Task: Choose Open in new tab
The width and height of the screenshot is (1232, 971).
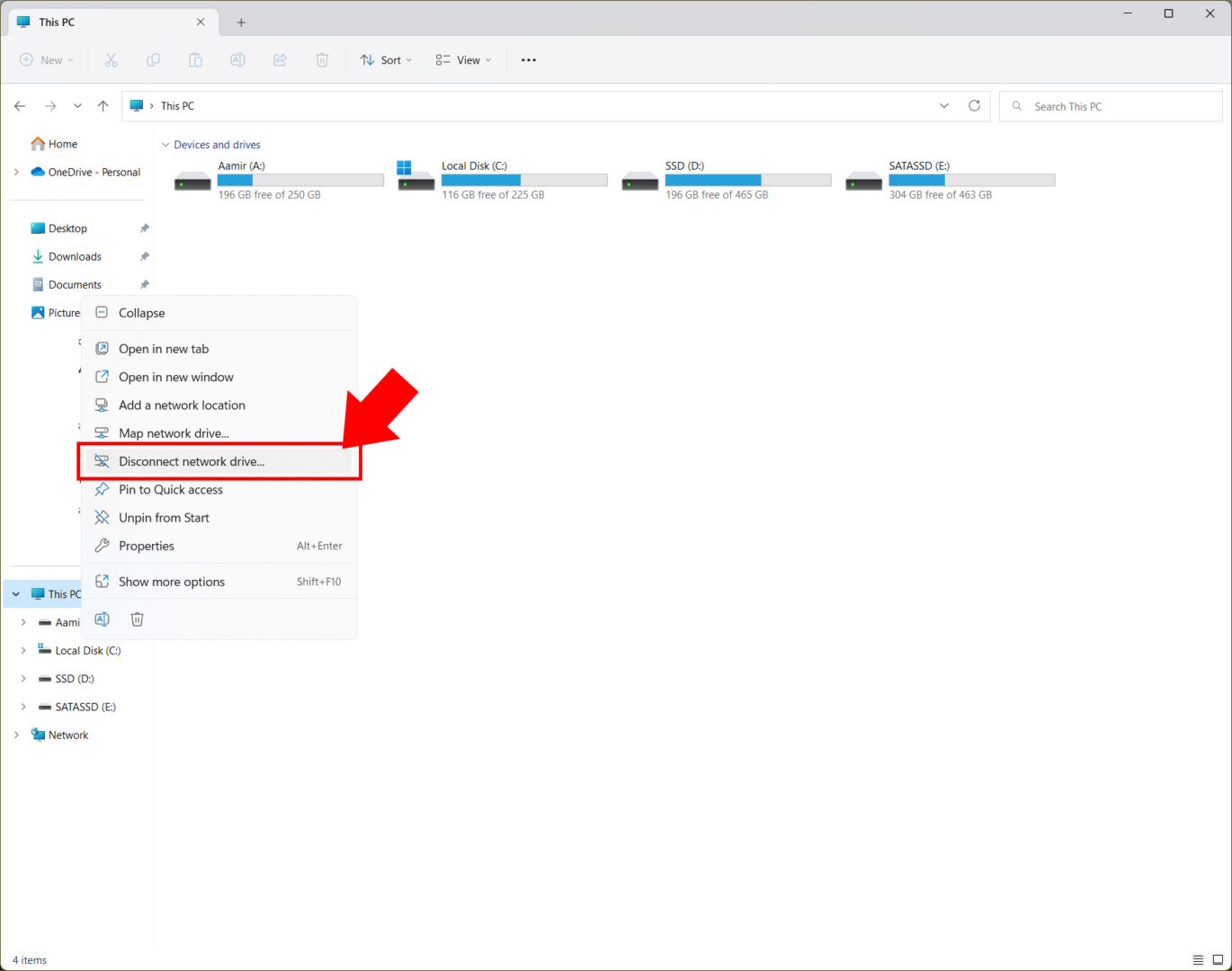Action: click(219, 349)
